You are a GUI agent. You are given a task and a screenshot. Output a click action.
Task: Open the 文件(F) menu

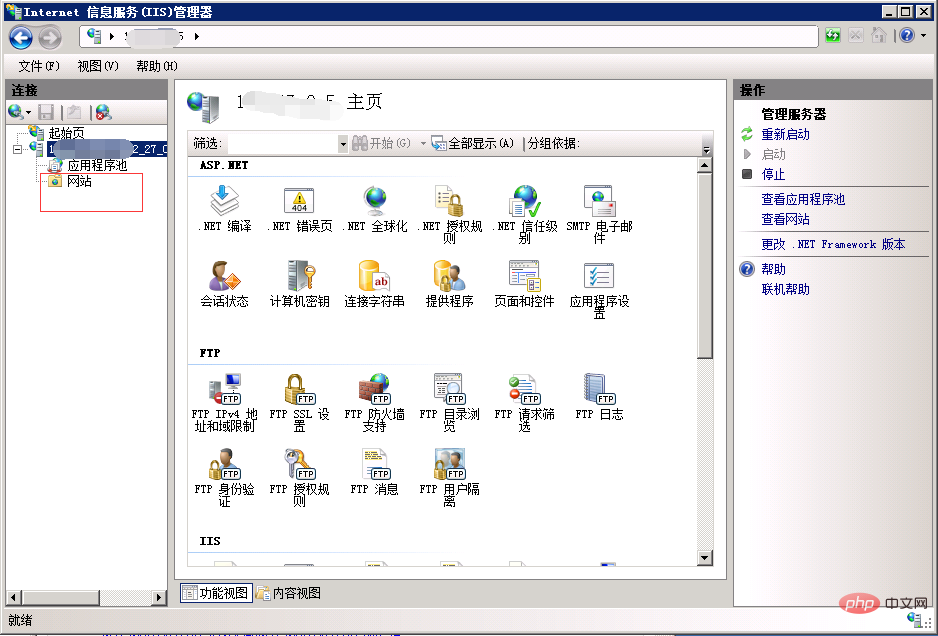39,66
